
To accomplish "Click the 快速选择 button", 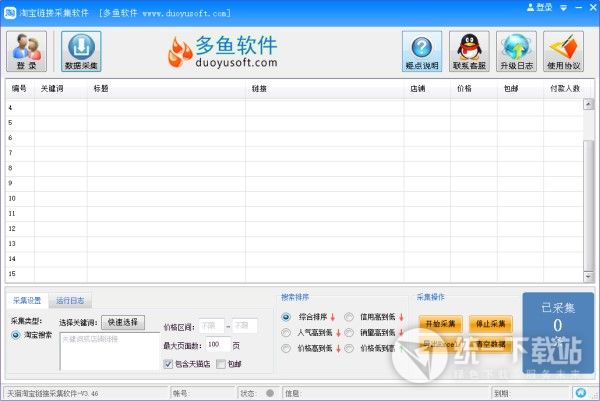I will [x=123, y=322].
